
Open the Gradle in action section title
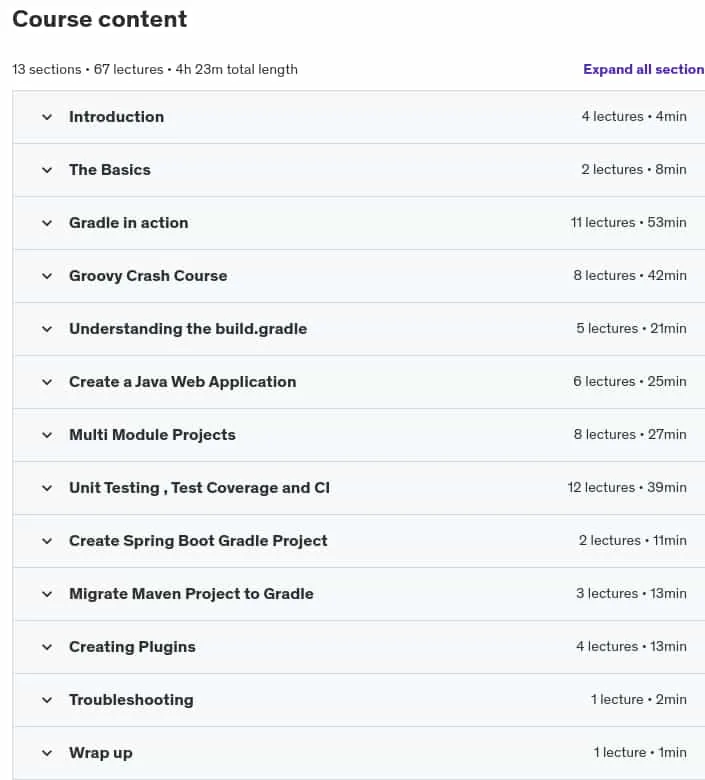128,223
